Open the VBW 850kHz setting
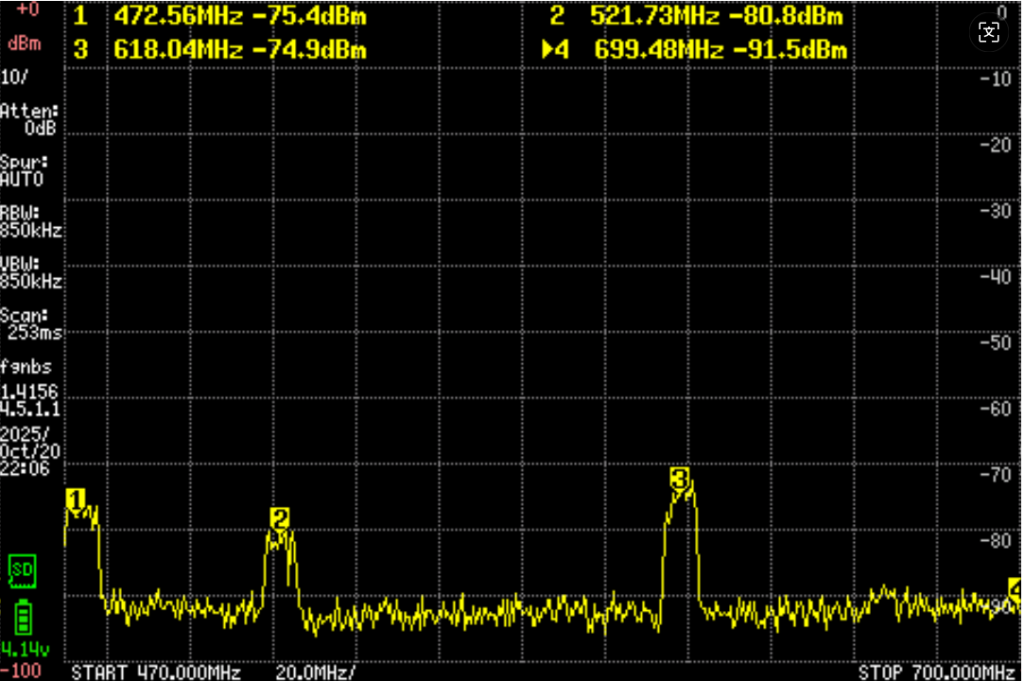The height and width of the screenshot is (681, 1024). 31,274
